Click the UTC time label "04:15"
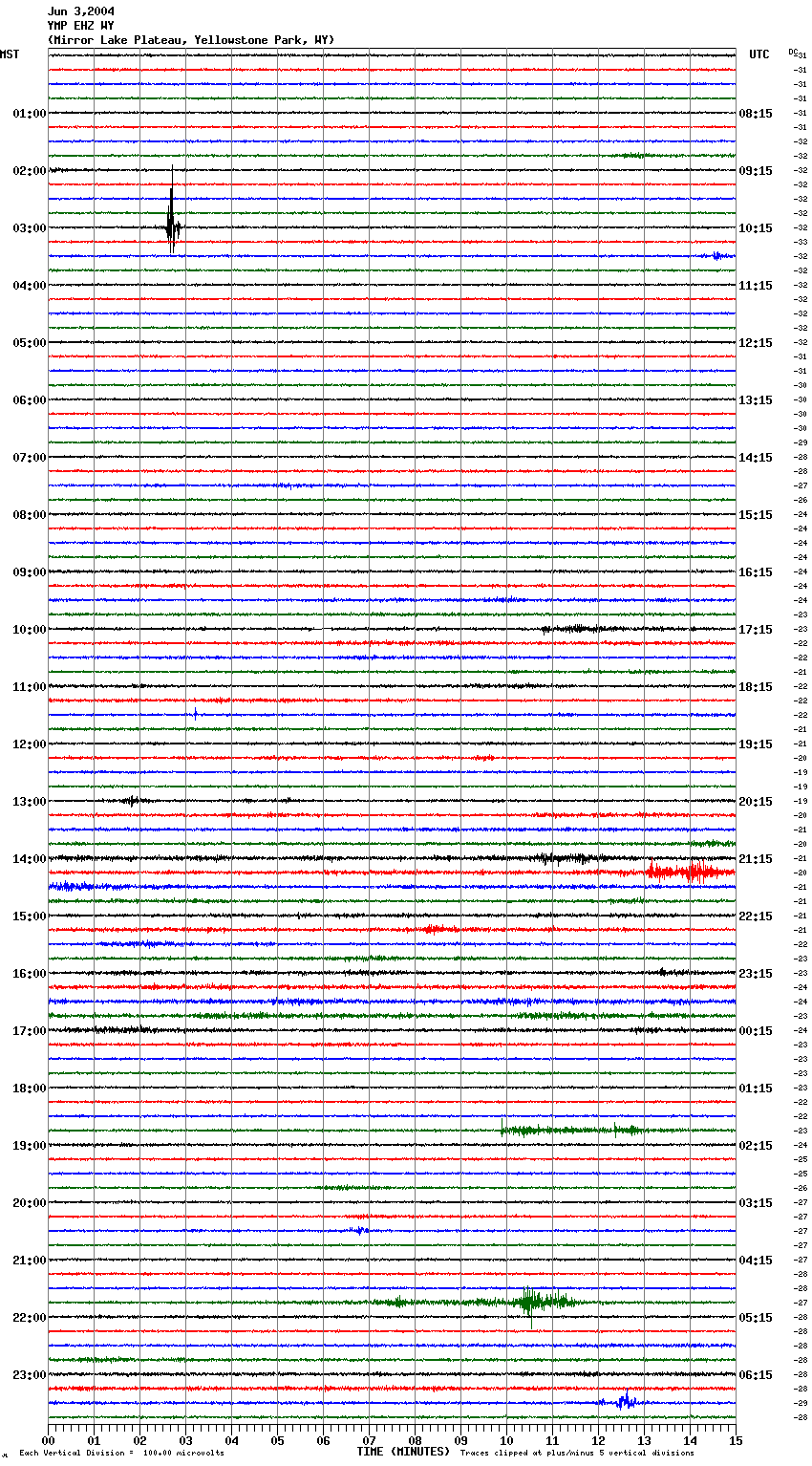Screen dimensions: 812x1466 tap(756, 1261)
